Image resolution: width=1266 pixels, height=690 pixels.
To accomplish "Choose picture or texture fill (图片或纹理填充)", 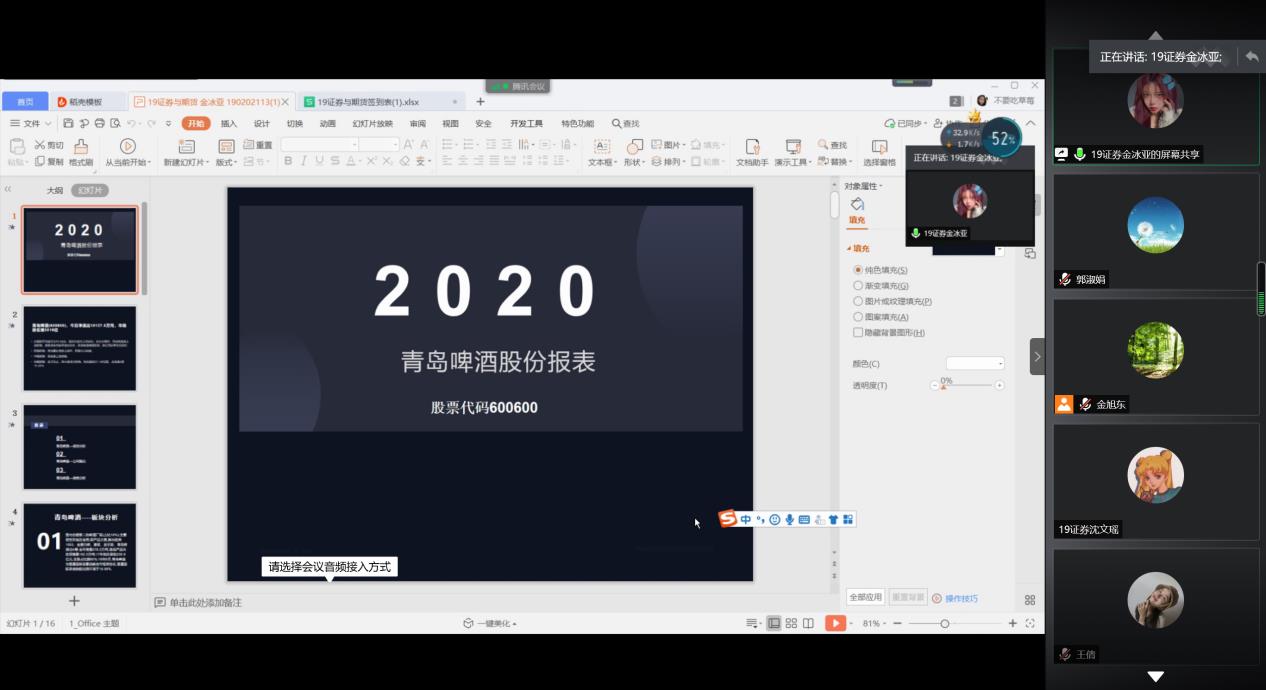I will coord(858,301).
